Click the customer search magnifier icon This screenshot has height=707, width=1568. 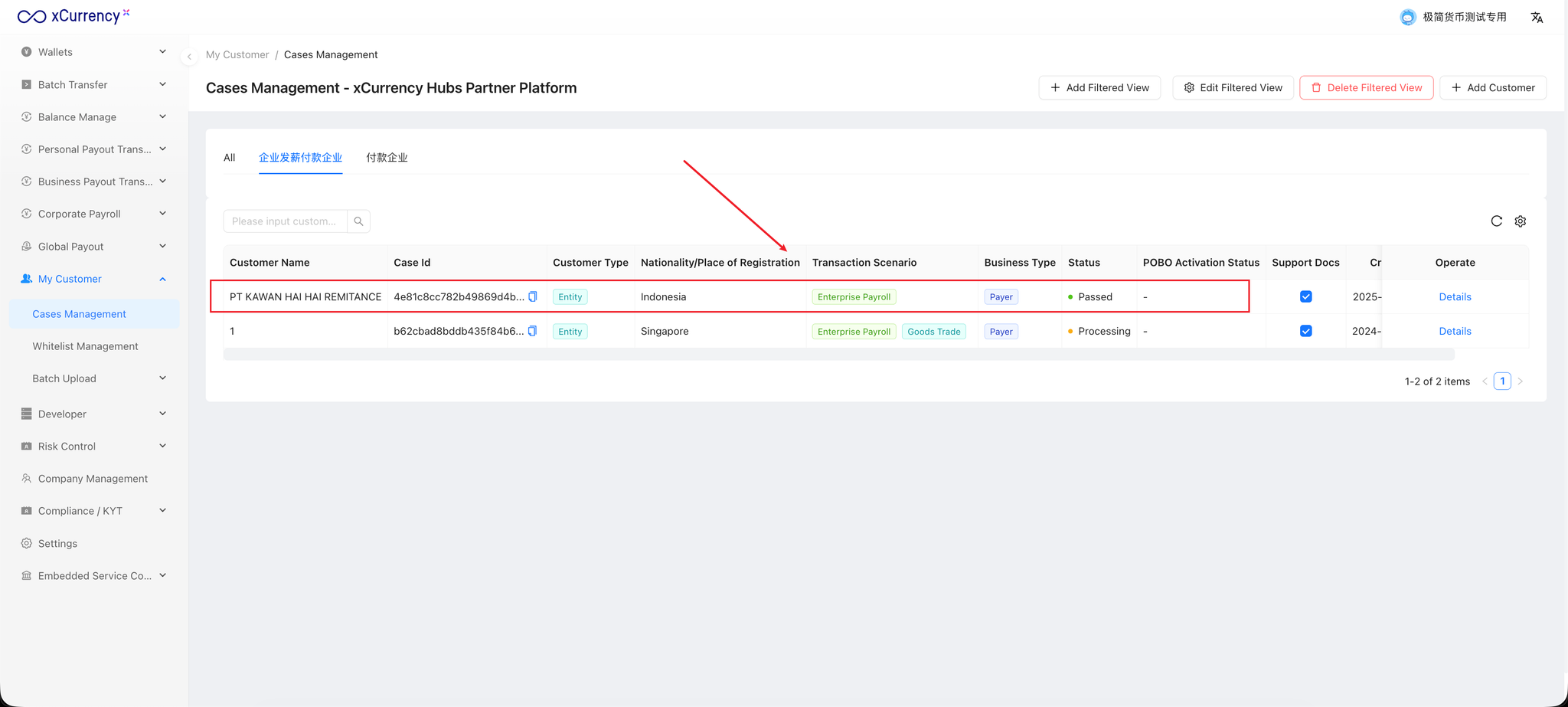[358, 221]
